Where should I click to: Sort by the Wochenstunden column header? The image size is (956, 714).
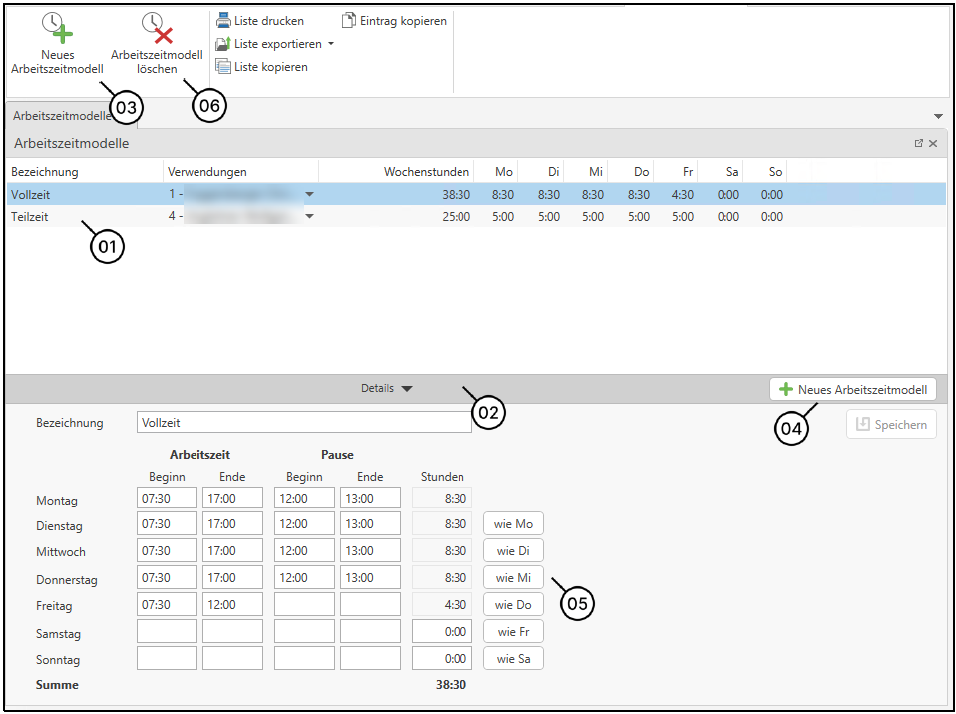click(426, 172)
